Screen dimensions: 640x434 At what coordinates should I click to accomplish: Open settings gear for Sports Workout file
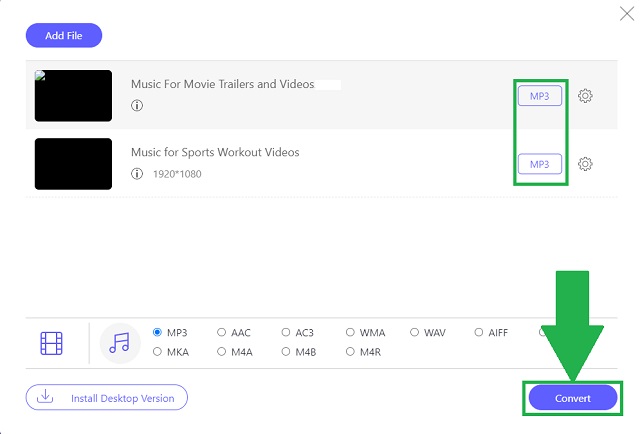pyautogui.click(x=585, y=164)
